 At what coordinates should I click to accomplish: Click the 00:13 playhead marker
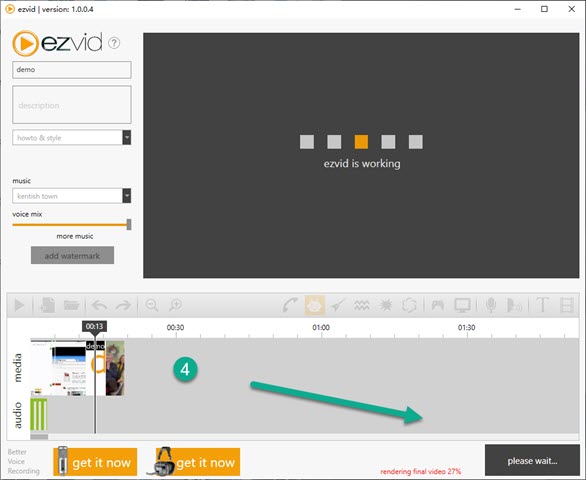tap(94, 326)
